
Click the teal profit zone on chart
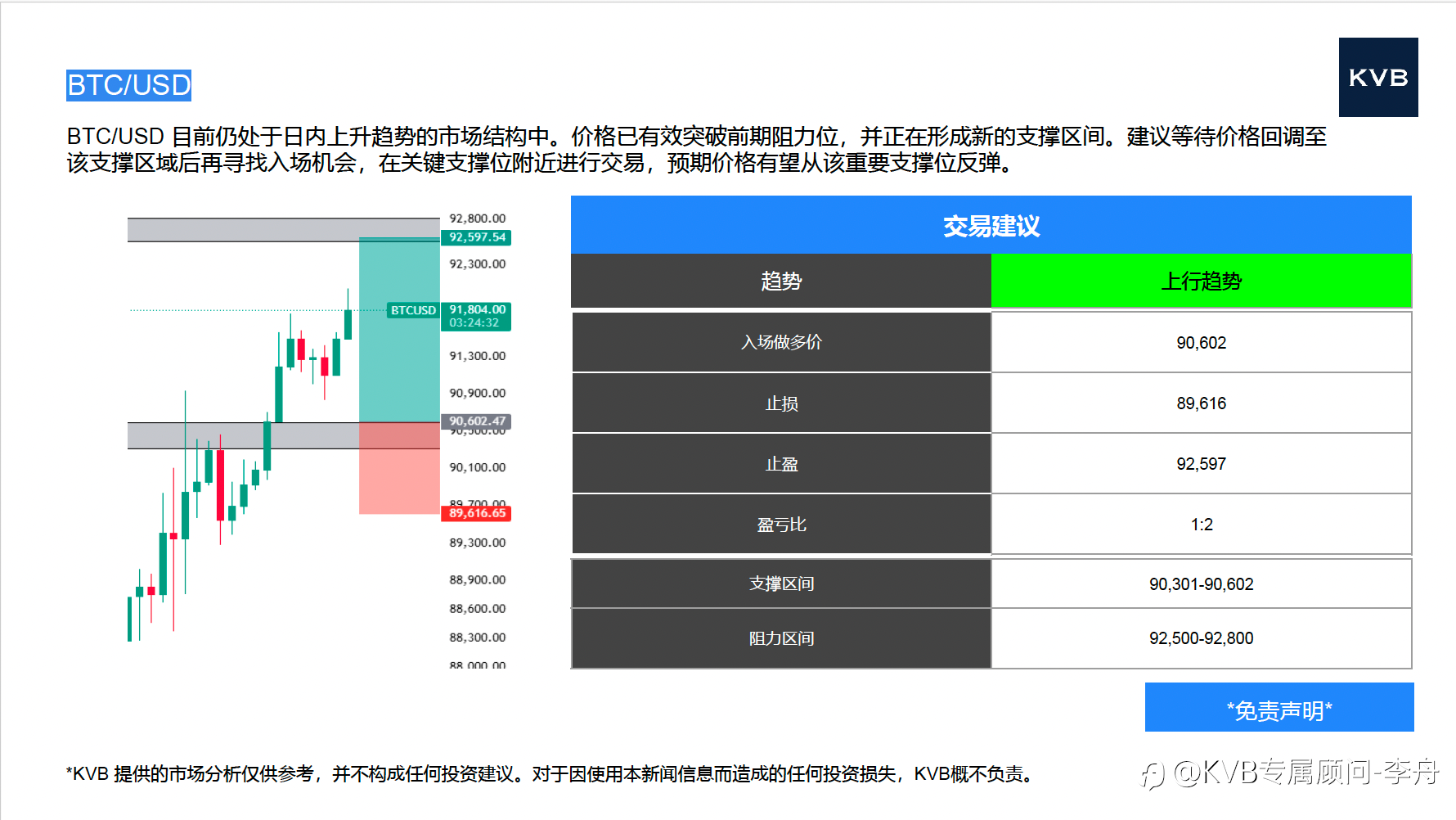[399, 330]
